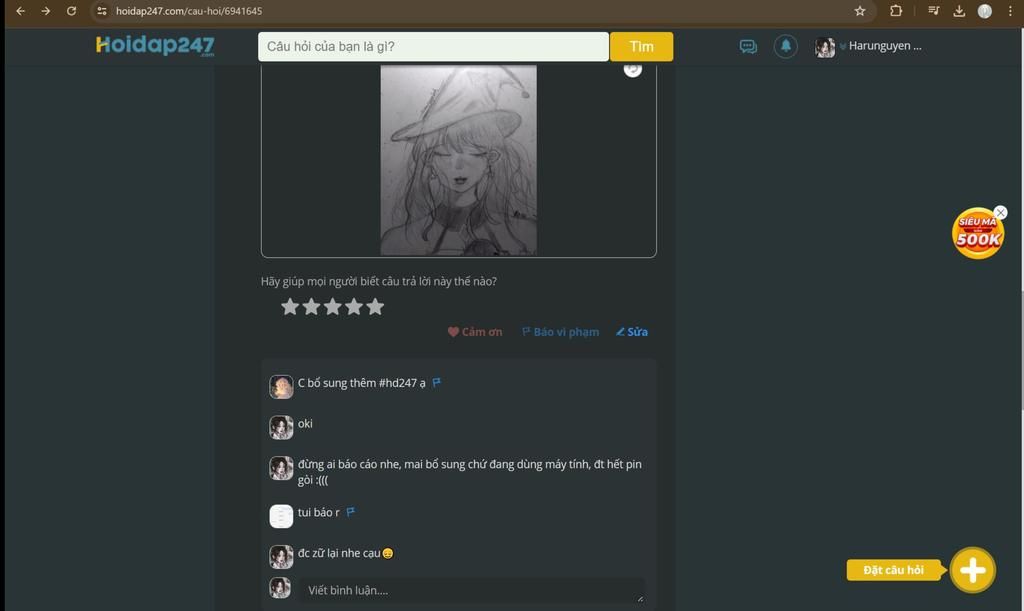
Task: Click the text 'oki' comment
Action: [305, 424]
